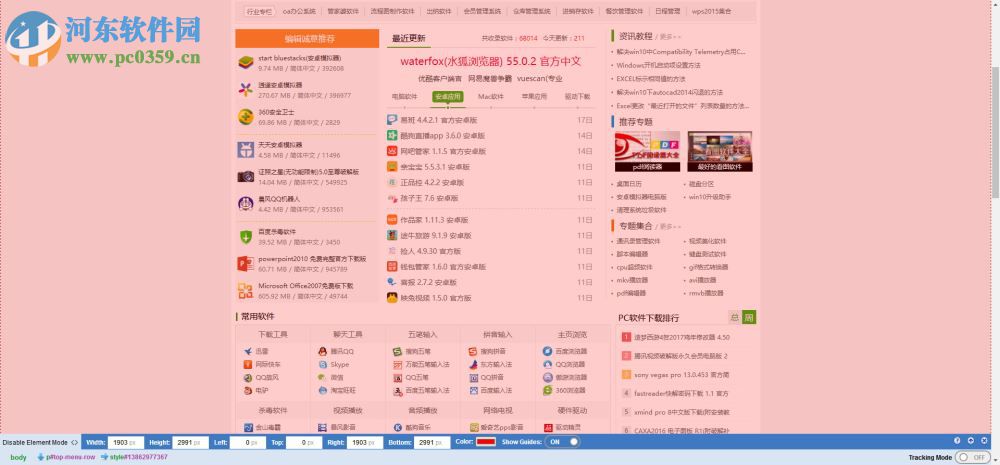Image resolution: width=1000 pixels, height=465 pixels.
Task: Switch to the Mac软件 tab
Action: point(490,97)
